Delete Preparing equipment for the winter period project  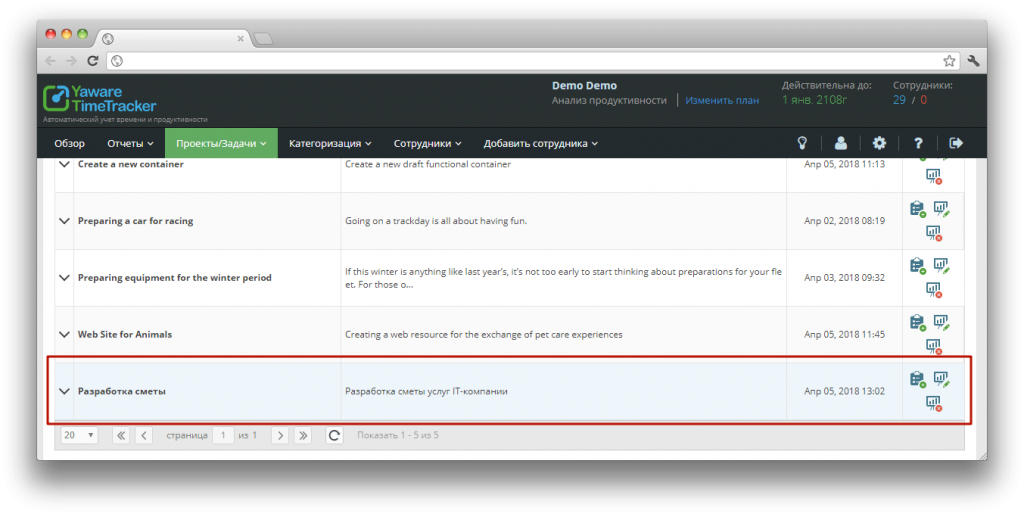click(x=934, y=289)
